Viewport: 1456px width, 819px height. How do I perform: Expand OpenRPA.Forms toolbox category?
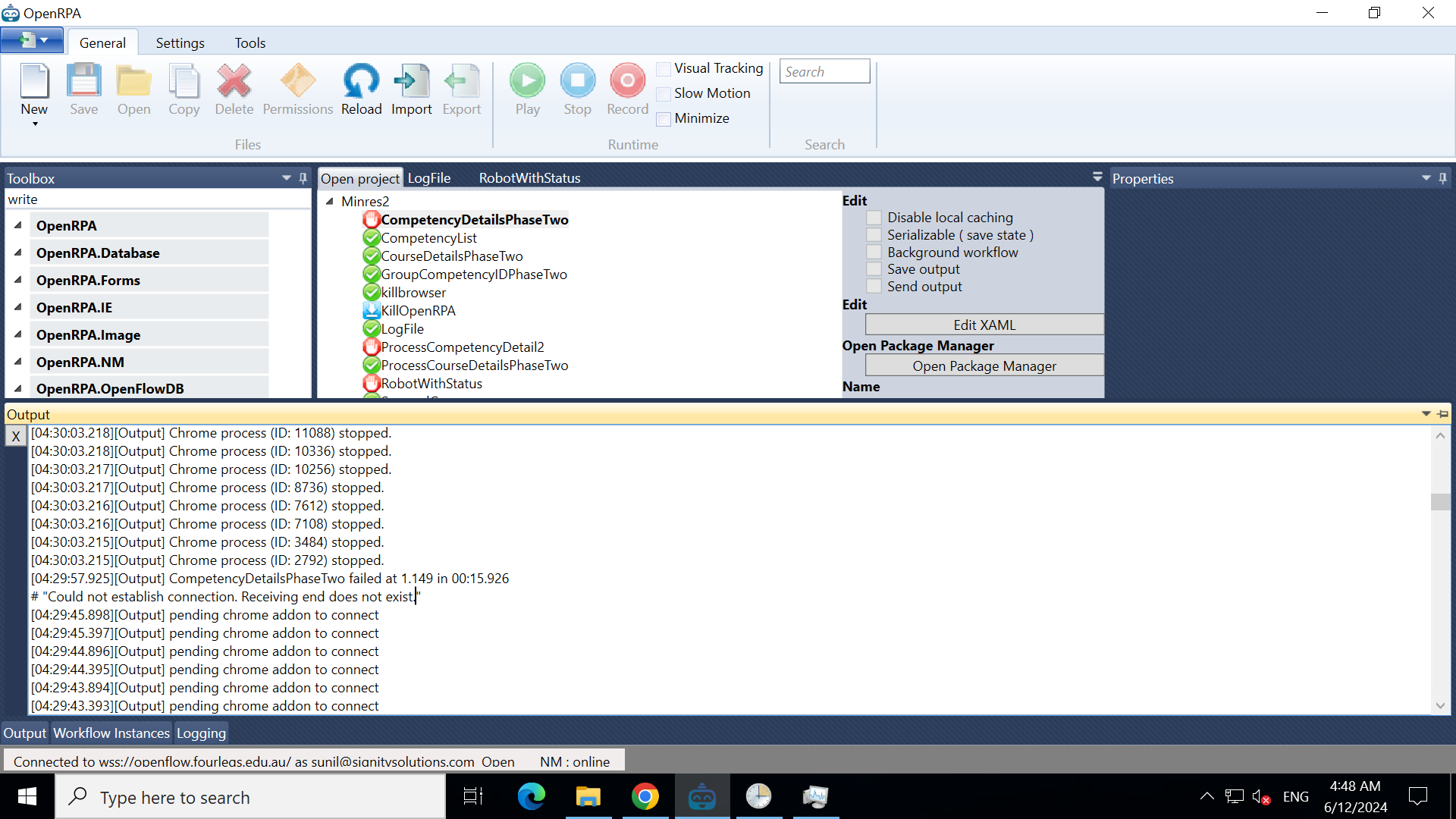point(17,280)
